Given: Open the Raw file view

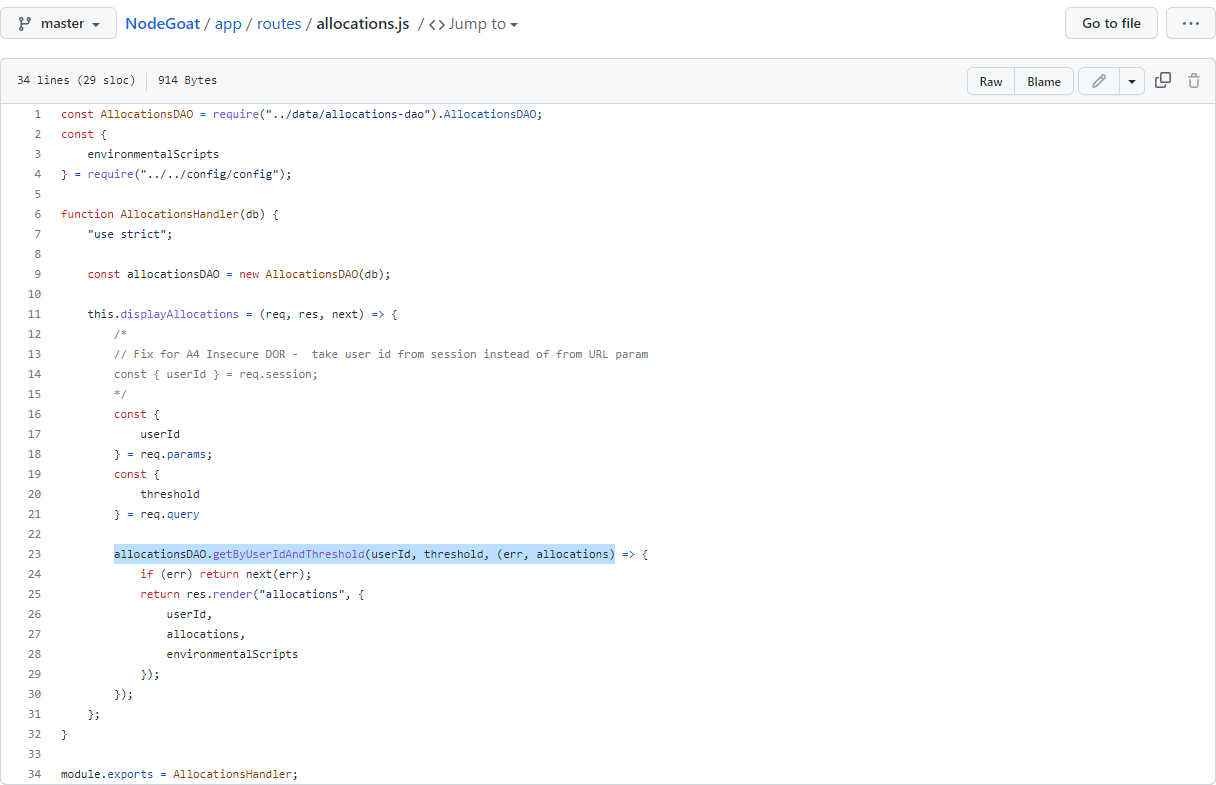Looking at the screenshot, I should (991, 81).
